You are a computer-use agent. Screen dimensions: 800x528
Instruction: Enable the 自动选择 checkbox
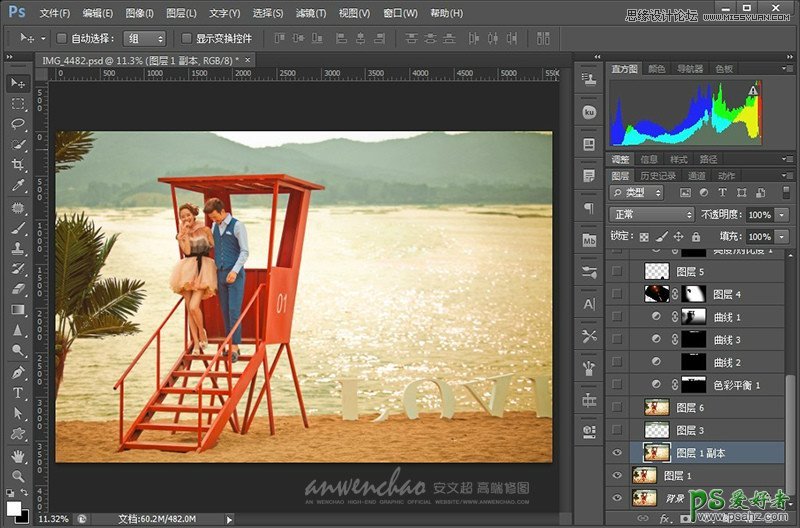pyautogui.click(x=61, y=38)
